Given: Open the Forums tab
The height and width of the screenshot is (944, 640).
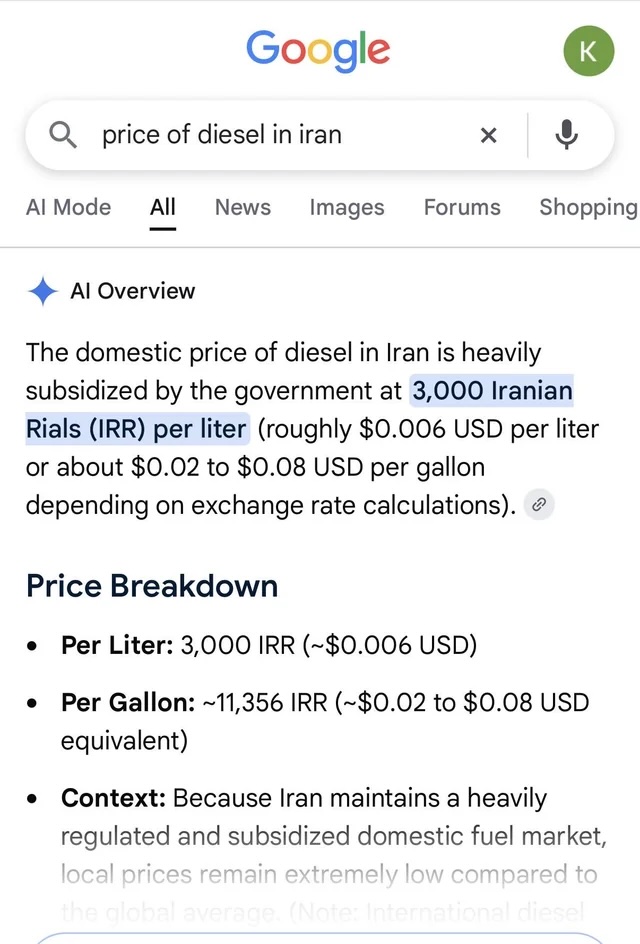Looking at the screenshot, I should 462,207.
